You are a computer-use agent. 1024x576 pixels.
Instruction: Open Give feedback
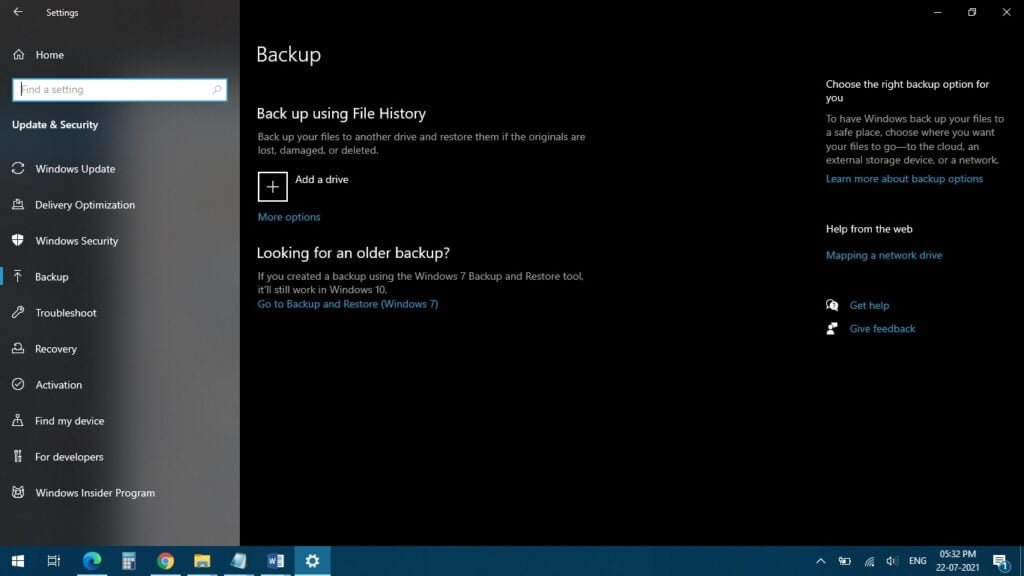[x=882, y=329]
